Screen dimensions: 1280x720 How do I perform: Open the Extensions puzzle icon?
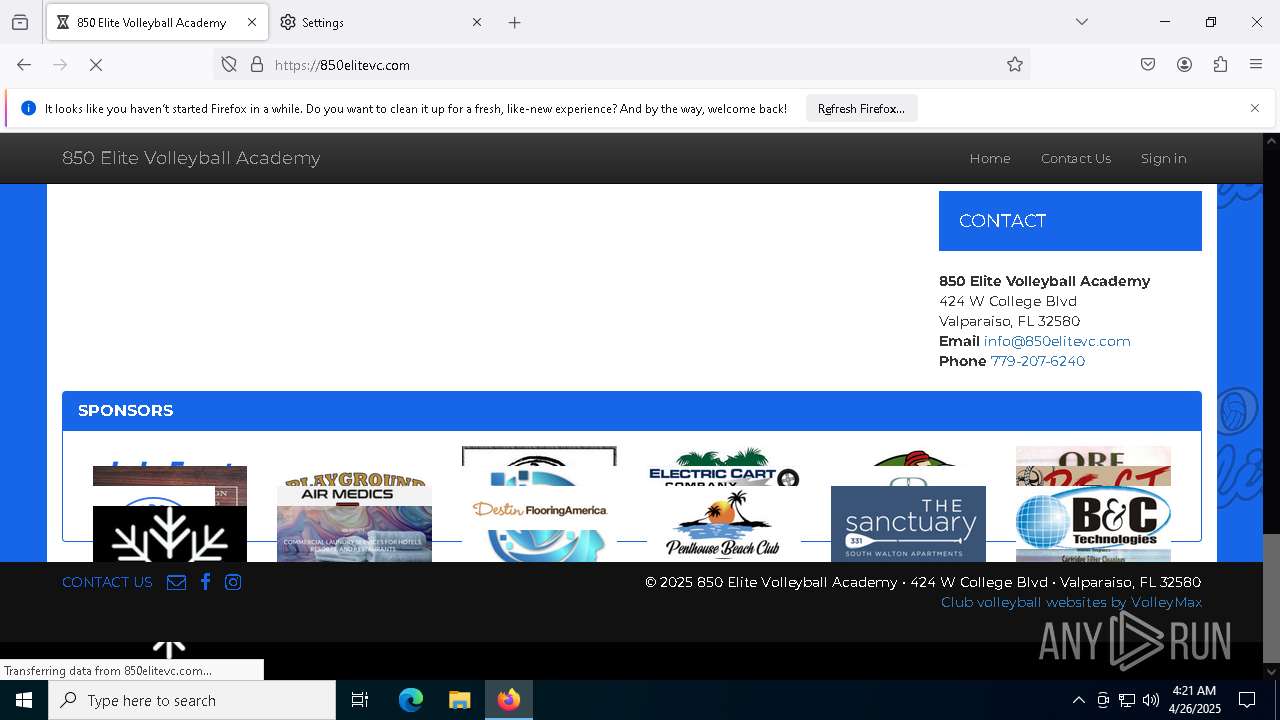click(x=1220, y=65)
